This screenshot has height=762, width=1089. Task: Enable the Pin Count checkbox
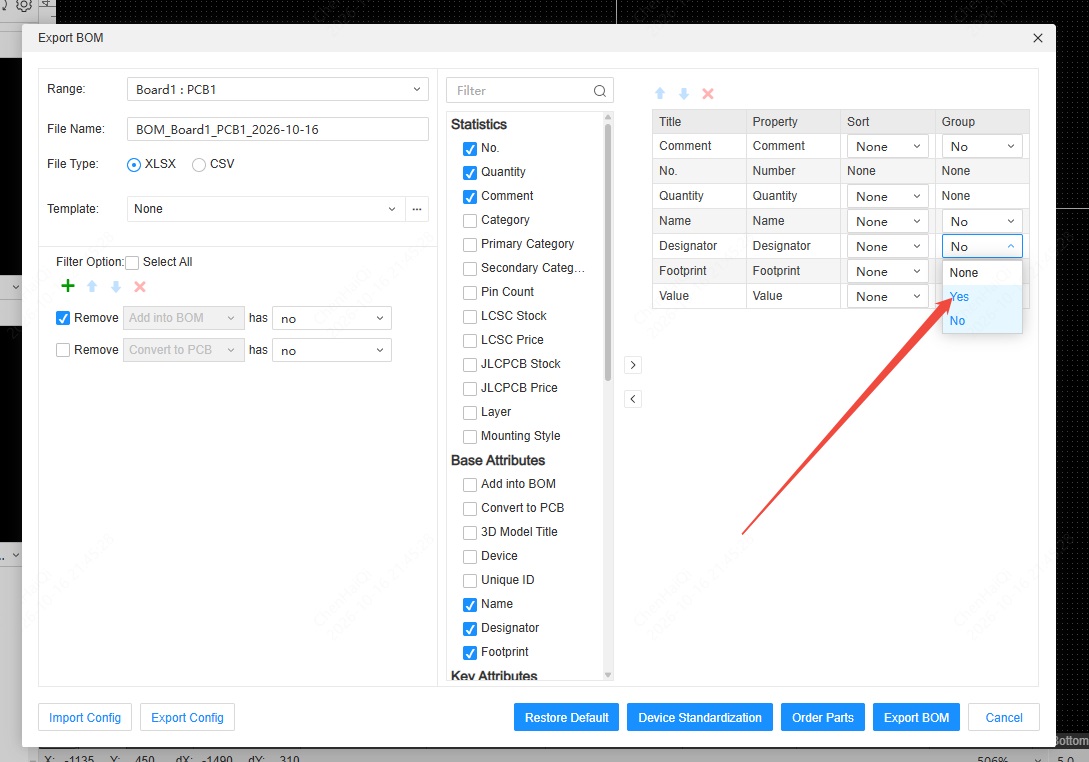(469, 292)
